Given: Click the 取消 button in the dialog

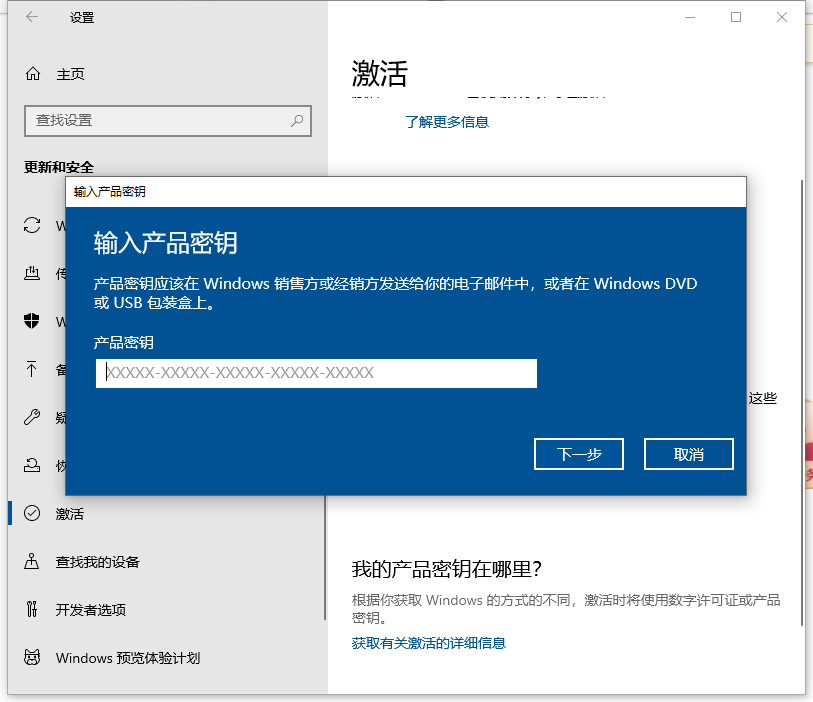Looking at the screenshot, I should 688,454.
